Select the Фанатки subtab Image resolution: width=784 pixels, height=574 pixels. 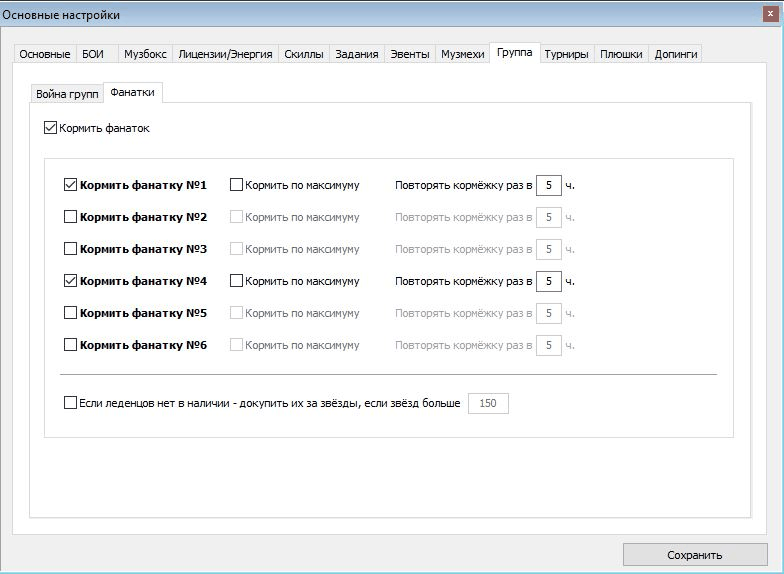click(x=132, y=92)
